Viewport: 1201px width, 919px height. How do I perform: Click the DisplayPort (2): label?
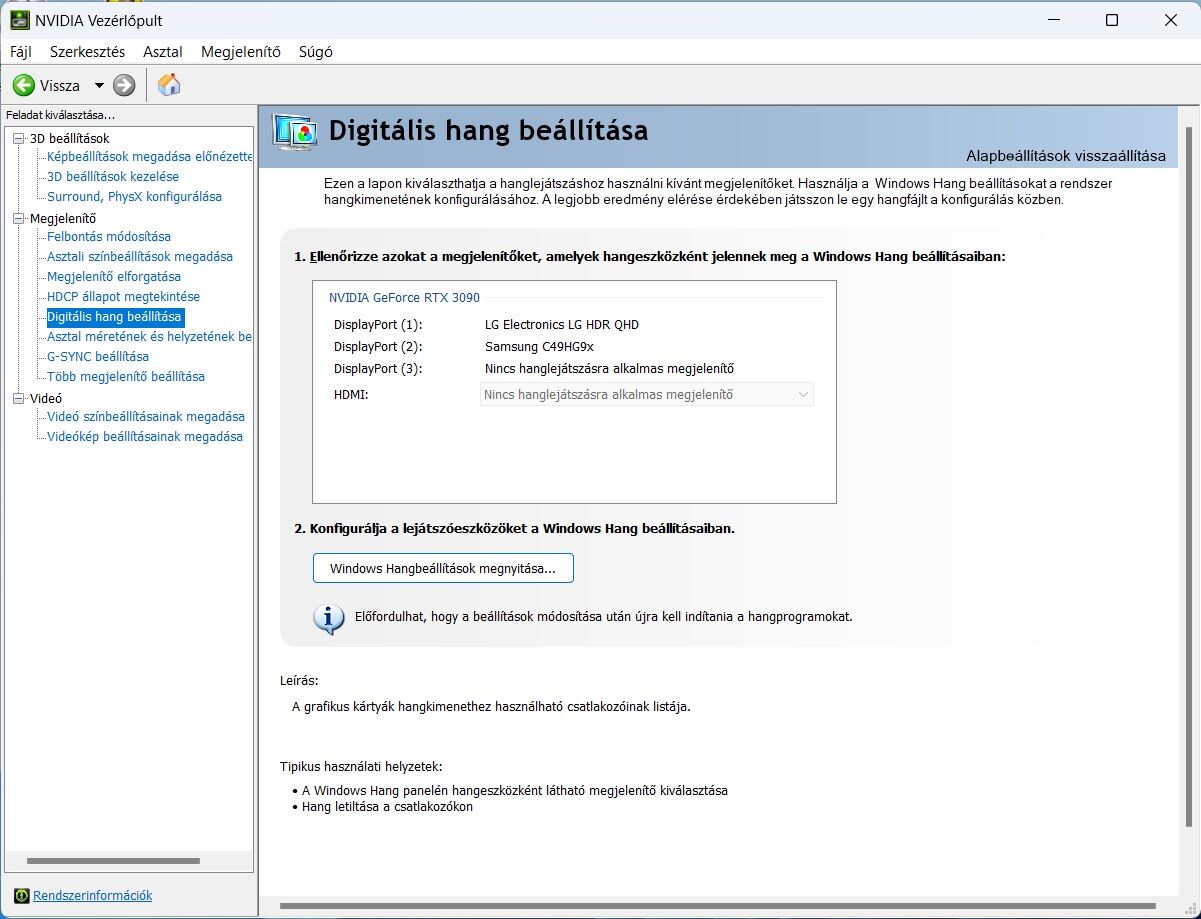pos(378,347)
